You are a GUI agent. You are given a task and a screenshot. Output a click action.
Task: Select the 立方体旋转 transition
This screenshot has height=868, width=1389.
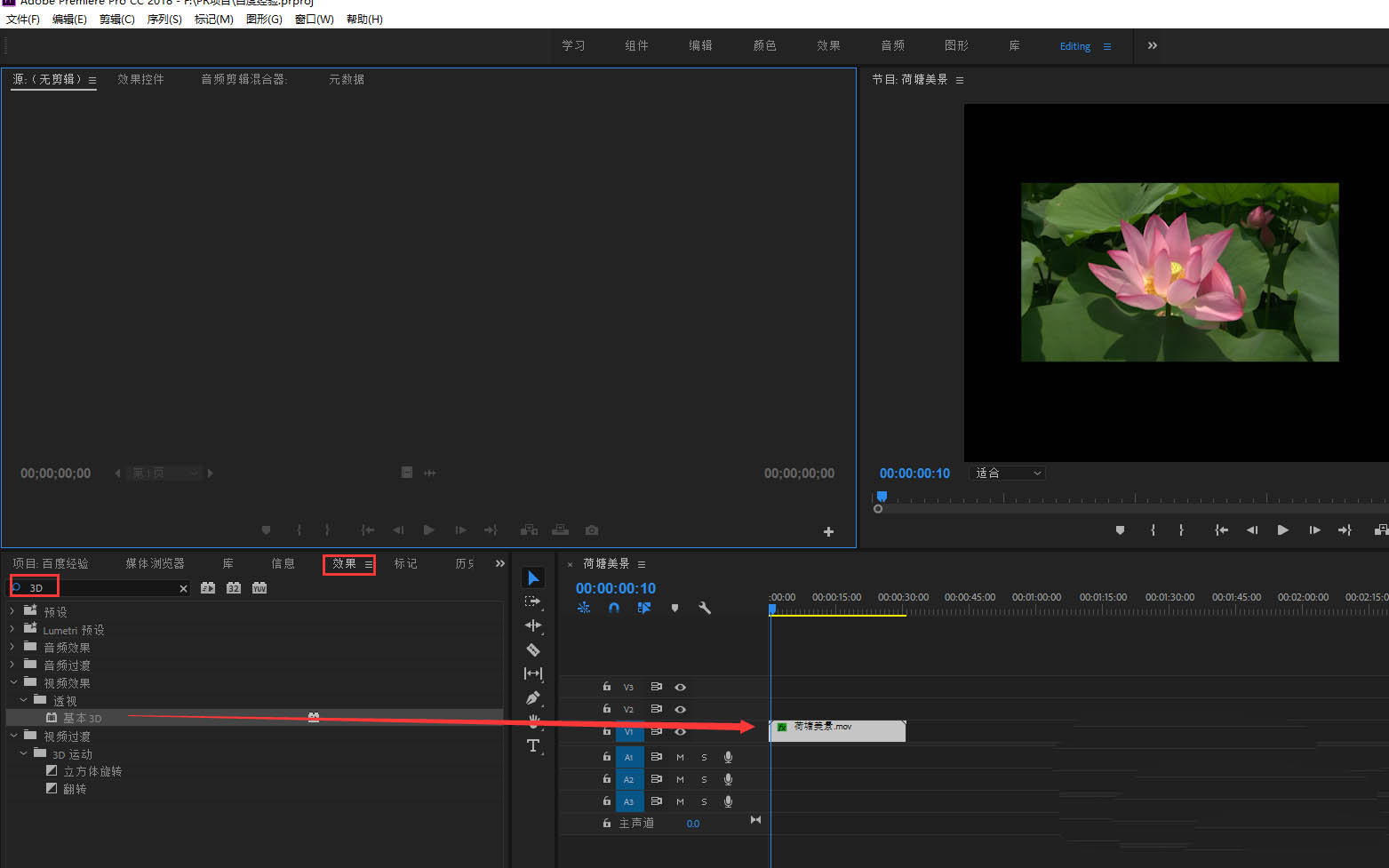[92, 771]
